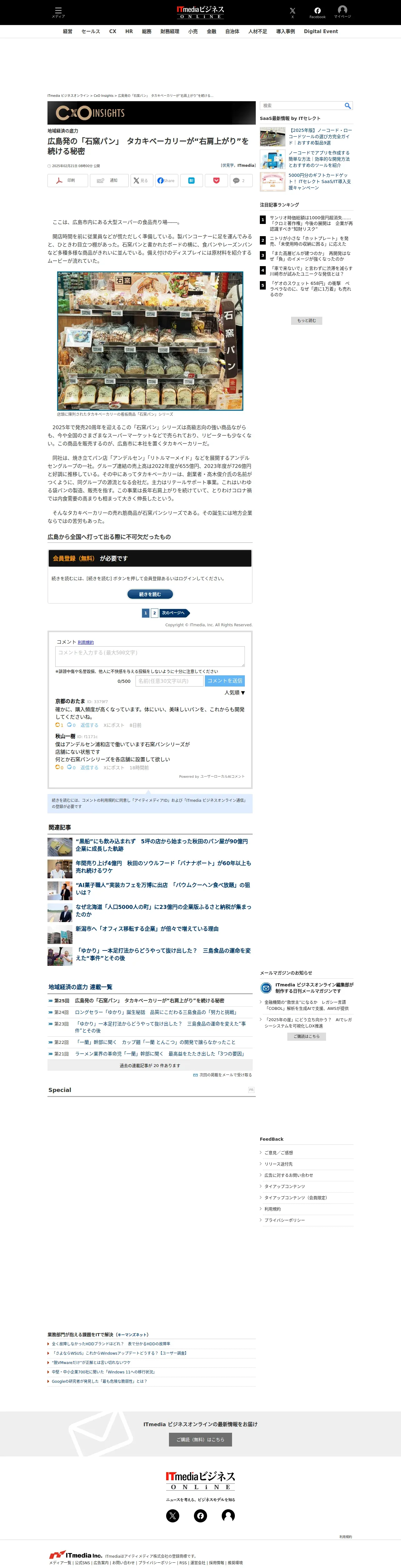Open the 人気順 sort dropdown
This screenshot has width=401, height=1568.
234,693
